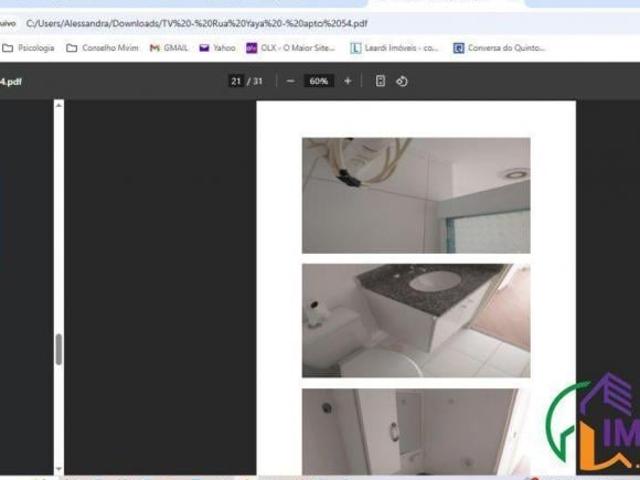Click the scrollbar down arrow in sidebar

[x=59, y=469]
